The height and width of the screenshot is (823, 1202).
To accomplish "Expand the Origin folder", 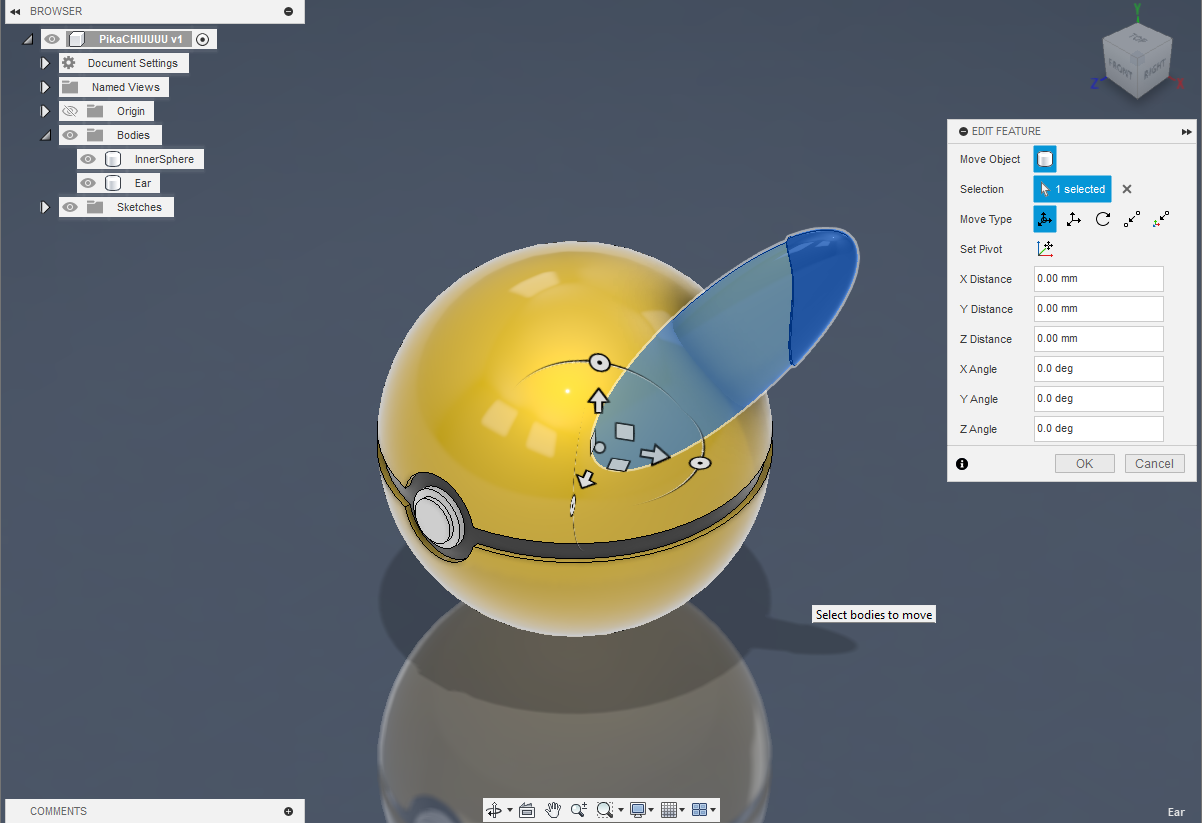I will coord(45,111).
